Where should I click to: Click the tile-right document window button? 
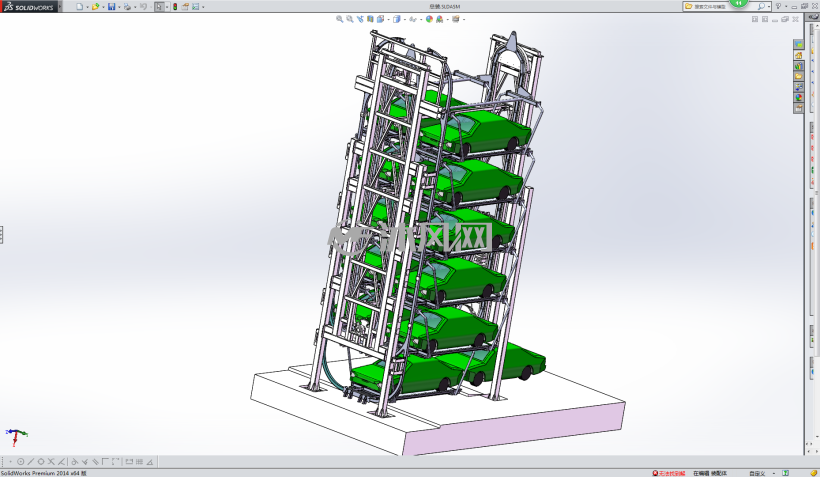pos(765,19)
